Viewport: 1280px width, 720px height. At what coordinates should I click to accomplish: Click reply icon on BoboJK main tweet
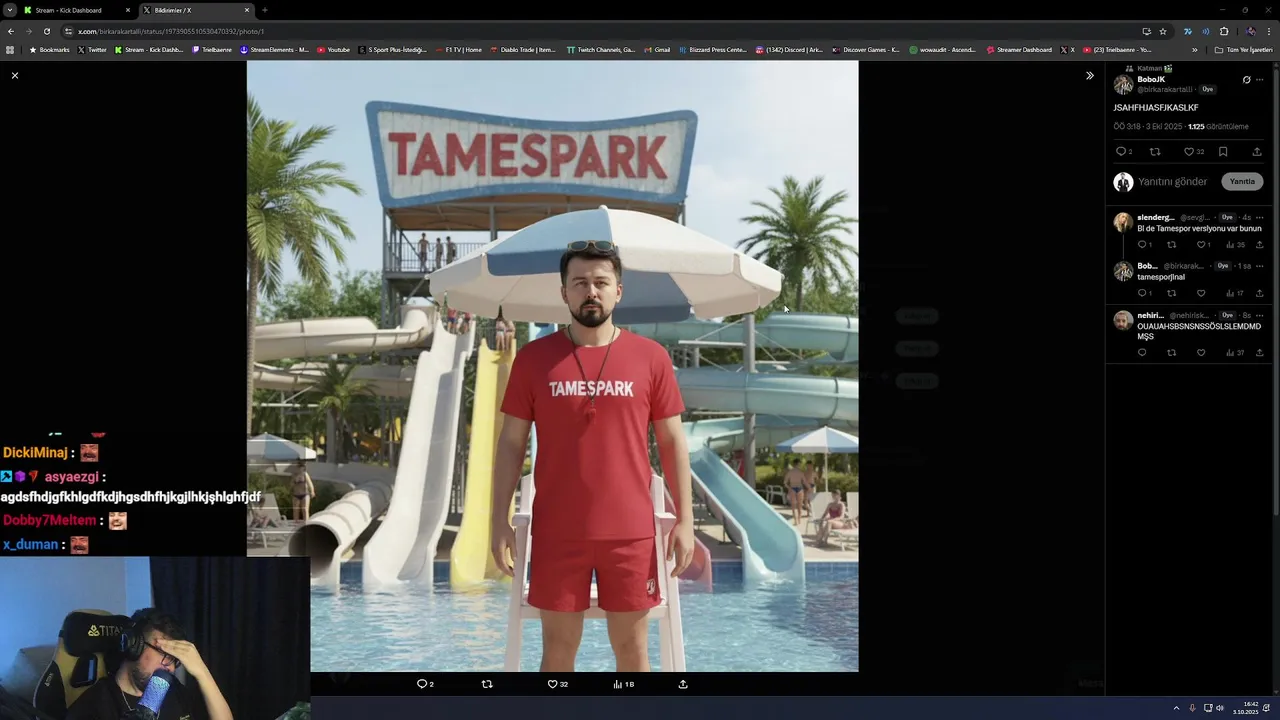[1121, 152]
